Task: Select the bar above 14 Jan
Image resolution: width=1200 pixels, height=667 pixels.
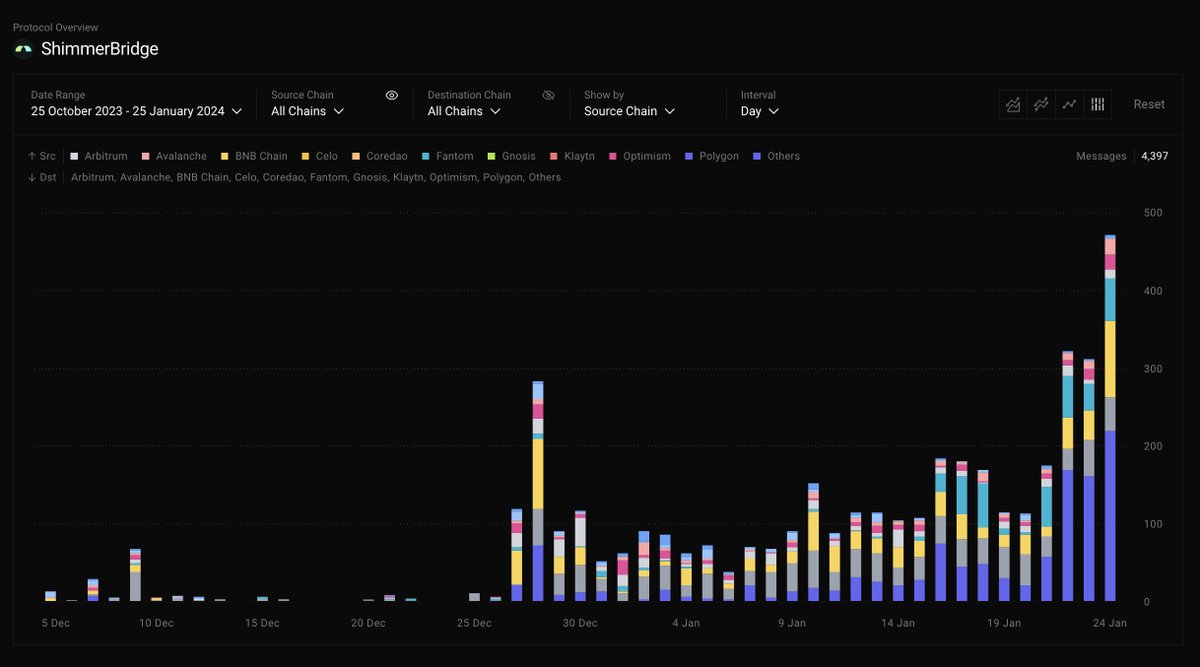Action: click(x=898, y=561)
